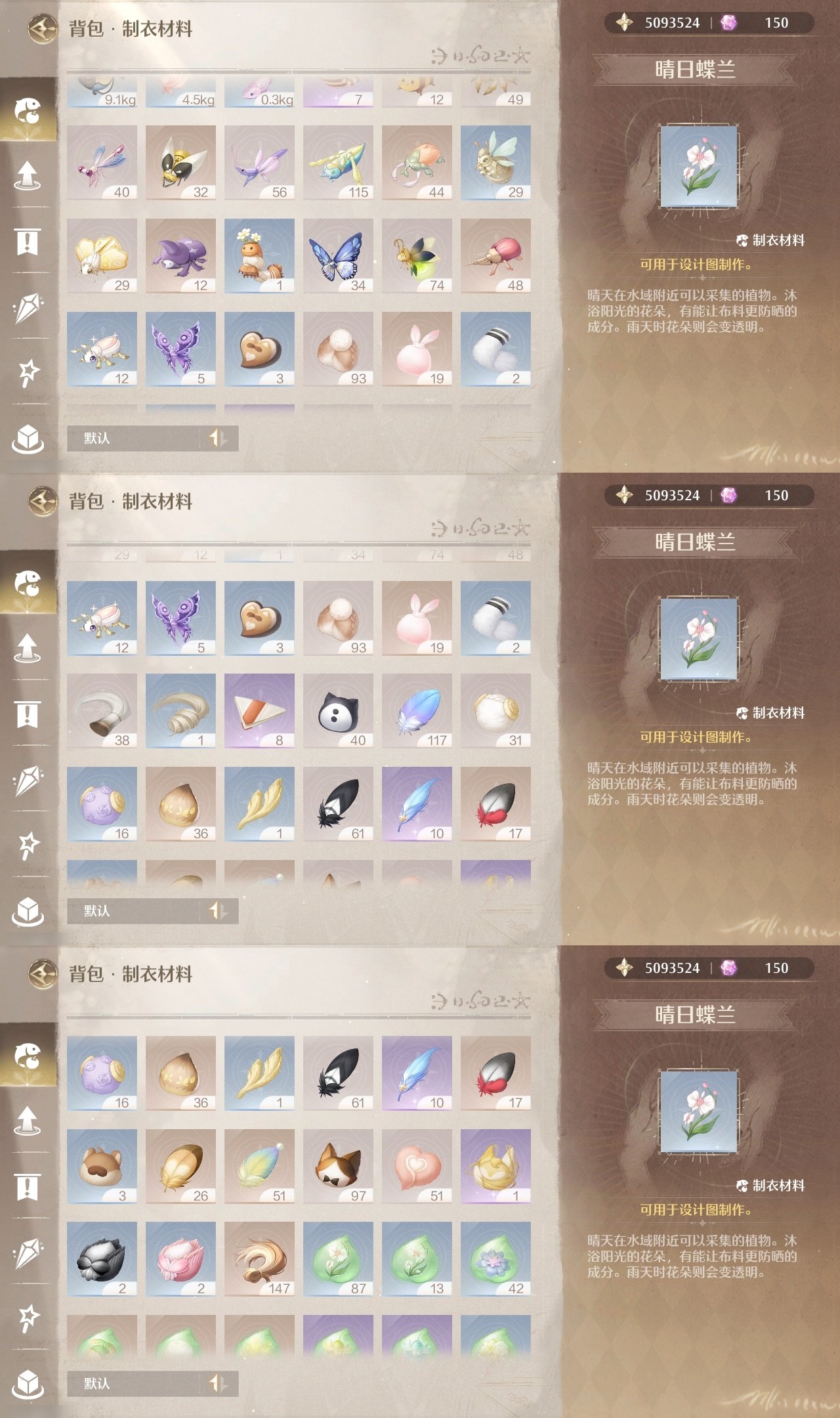Toggle sort order arrow in the bottom backpack view
This screenshot has width=840, height=1418.
click(219, 1383)
